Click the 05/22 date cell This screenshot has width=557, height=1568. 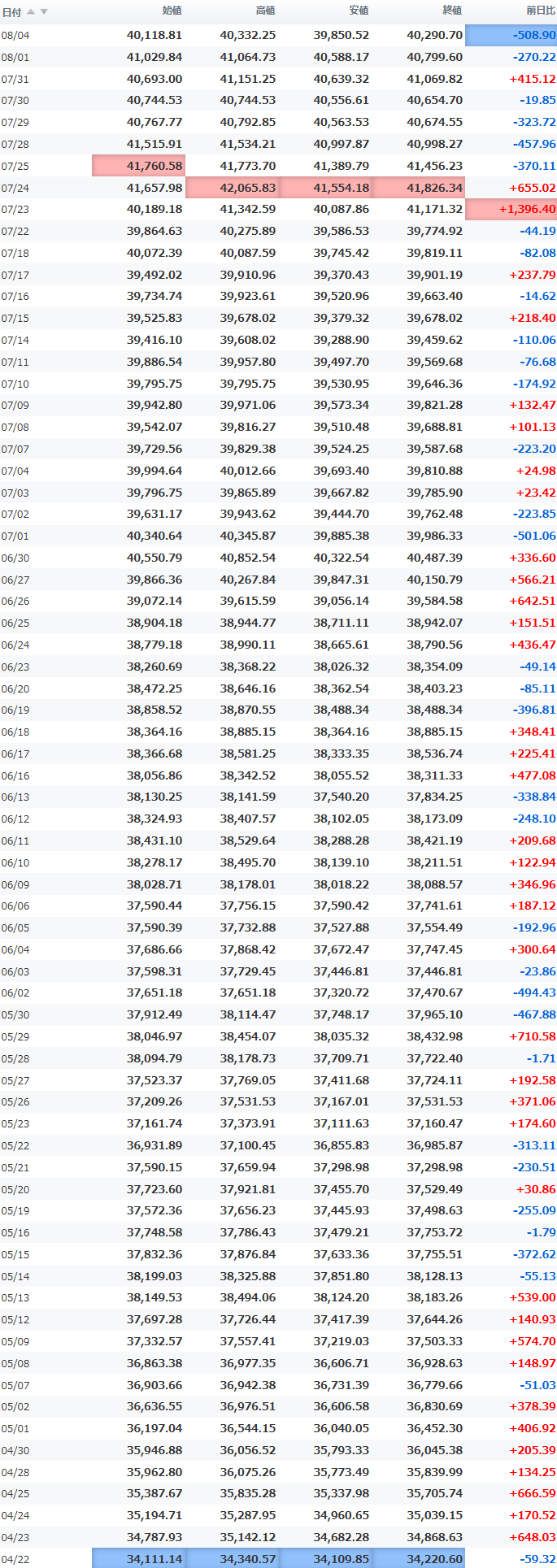pos(15,1146)
